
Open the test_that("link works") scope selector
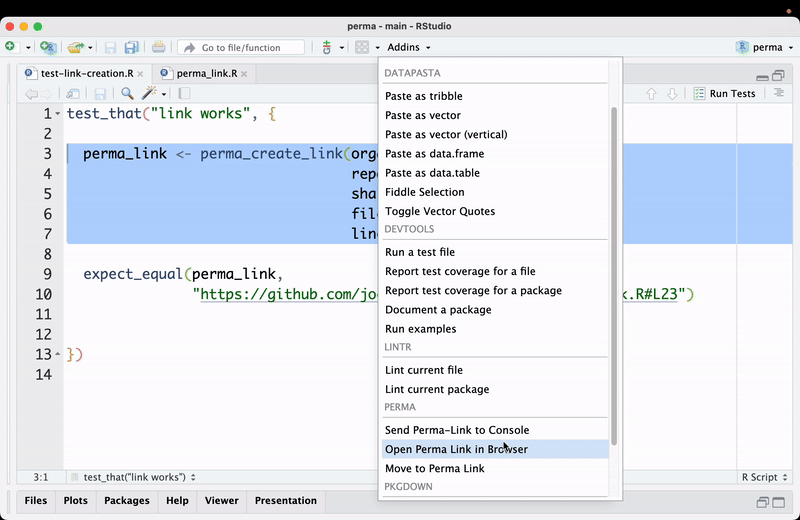click(133, 477)
